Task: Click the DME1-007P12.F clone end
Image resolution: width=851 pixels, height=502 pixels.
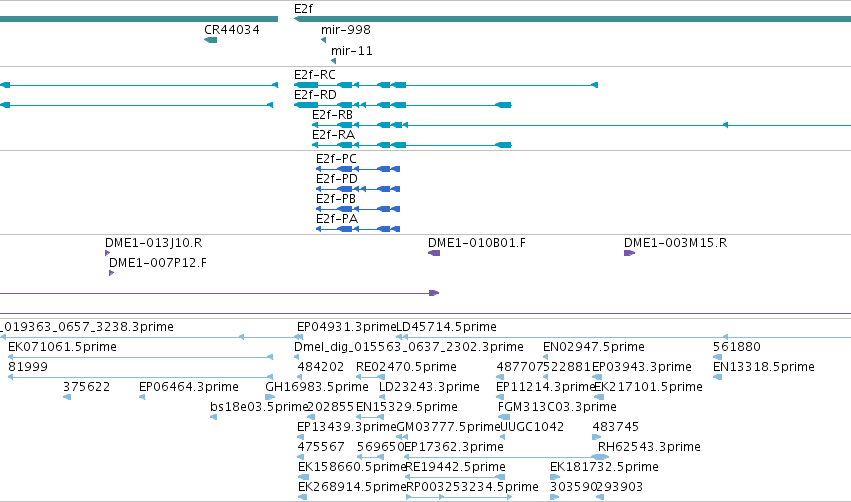Action: [111, 273]
